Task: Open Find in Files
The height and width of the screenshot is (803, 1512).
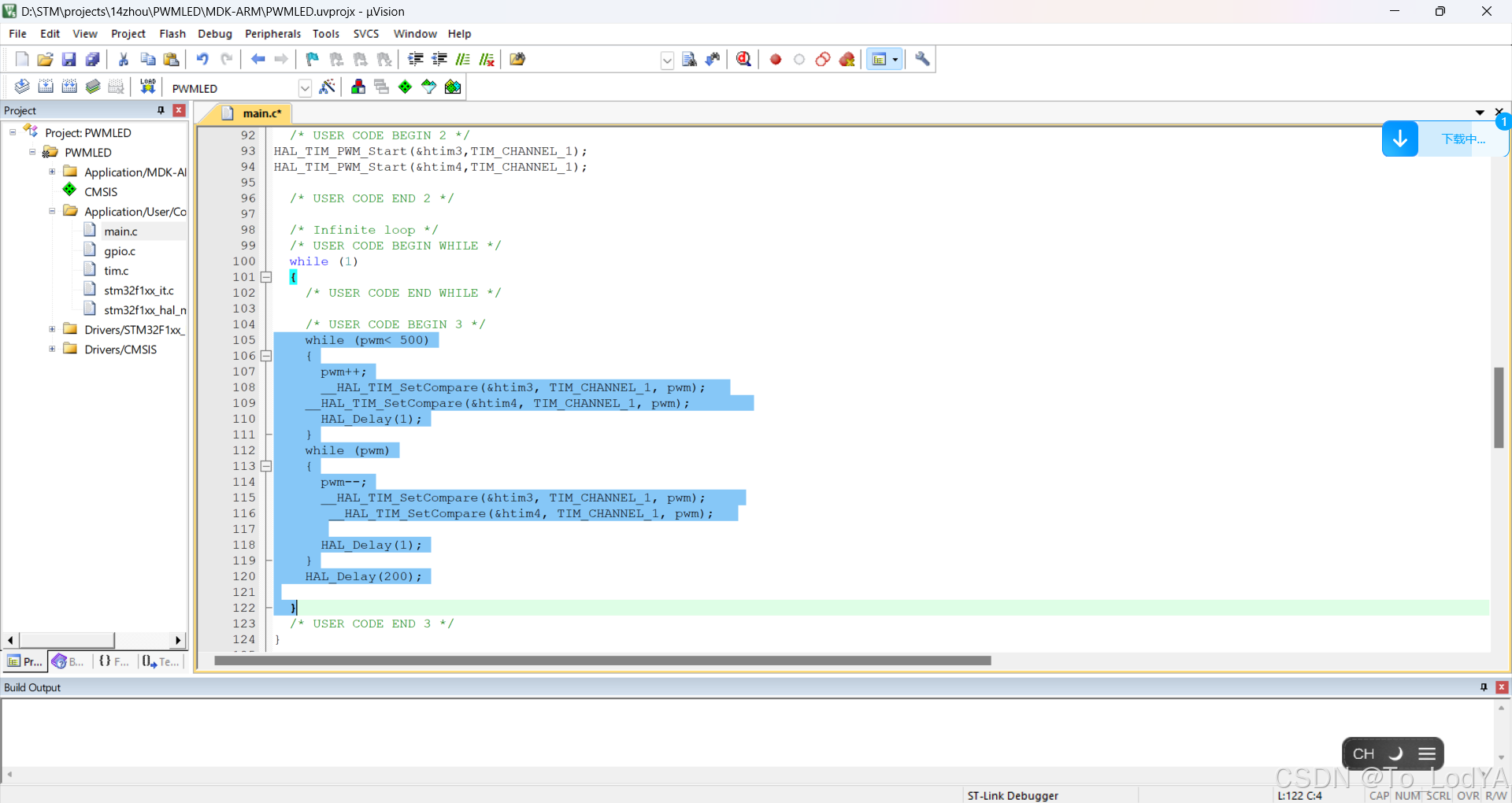Action: [x=517, y=59]
